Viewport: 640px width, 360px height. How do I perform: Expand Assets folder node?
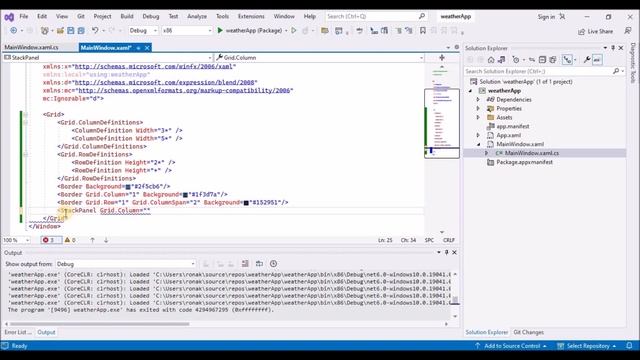click(478, 118)
